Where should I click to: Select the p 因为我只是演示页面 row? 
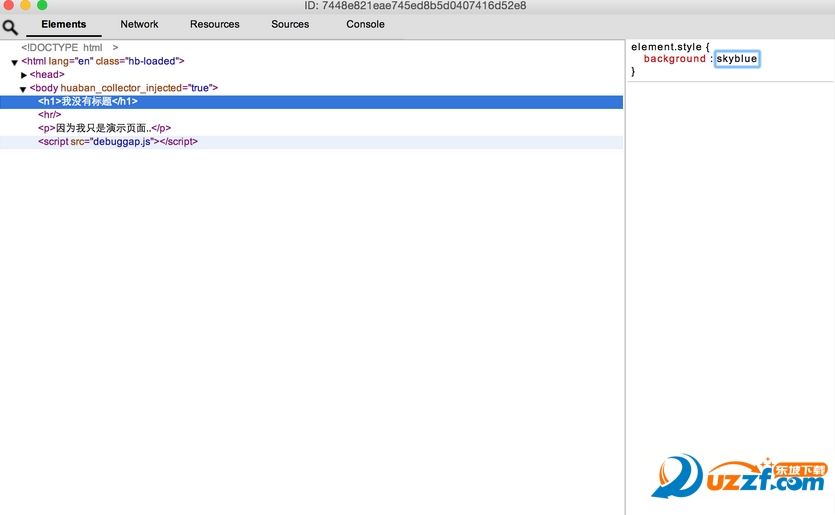pyautogui.click(x=312, y=128)
